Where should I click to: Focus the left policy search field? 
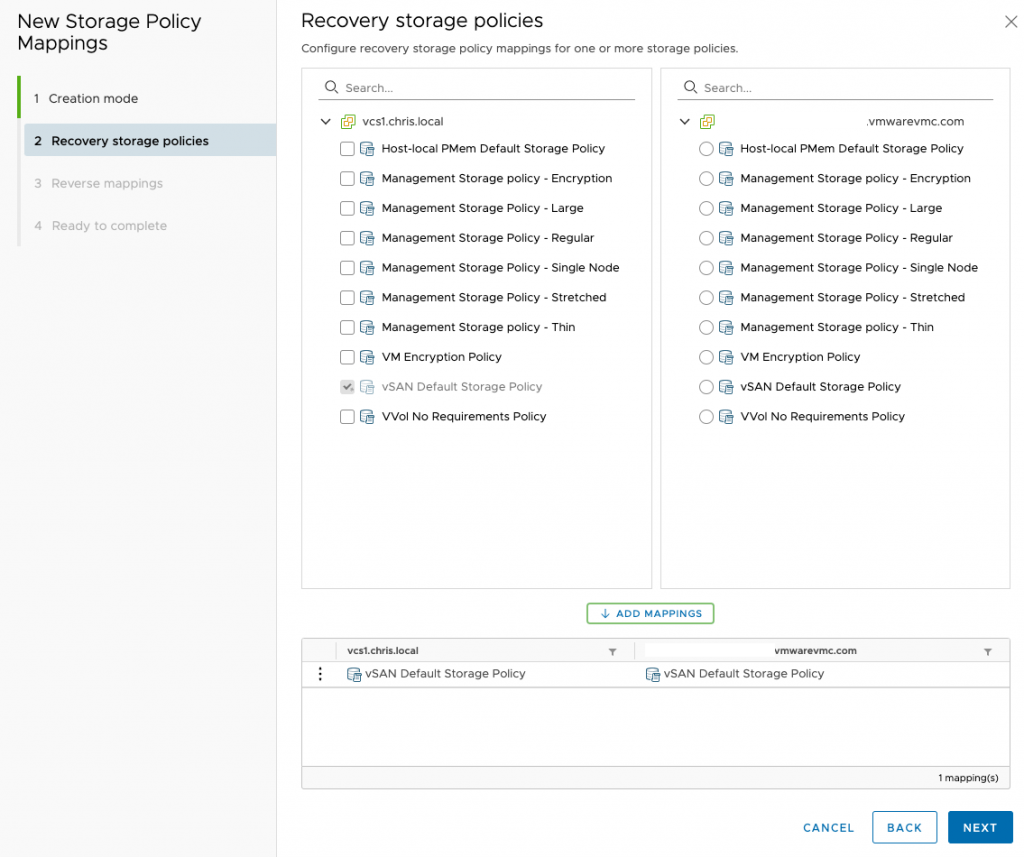click(477, 88)
